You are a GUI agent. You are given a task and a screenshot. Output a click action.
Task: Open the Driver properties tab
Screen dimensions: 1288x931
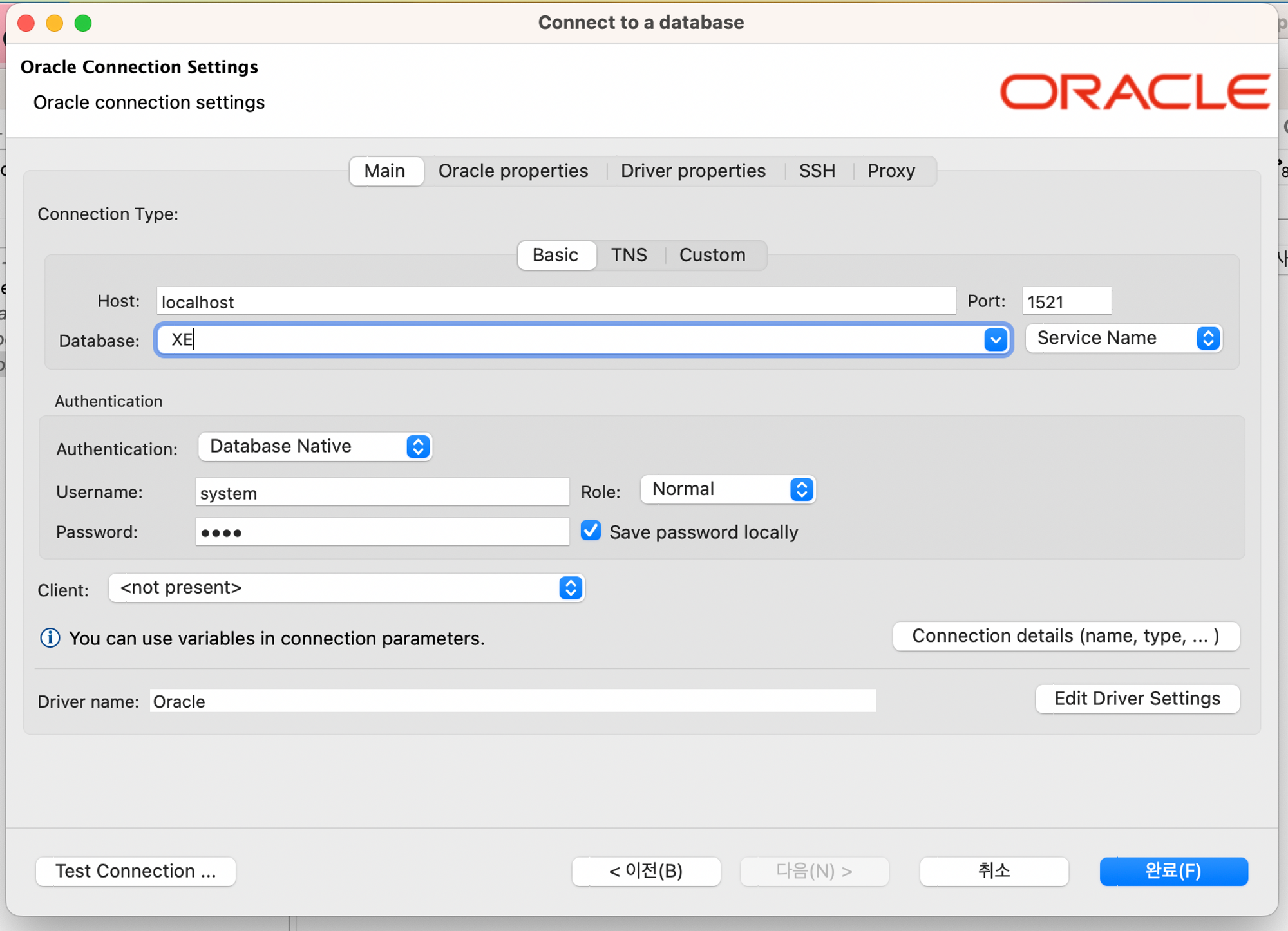pos(693,171)
